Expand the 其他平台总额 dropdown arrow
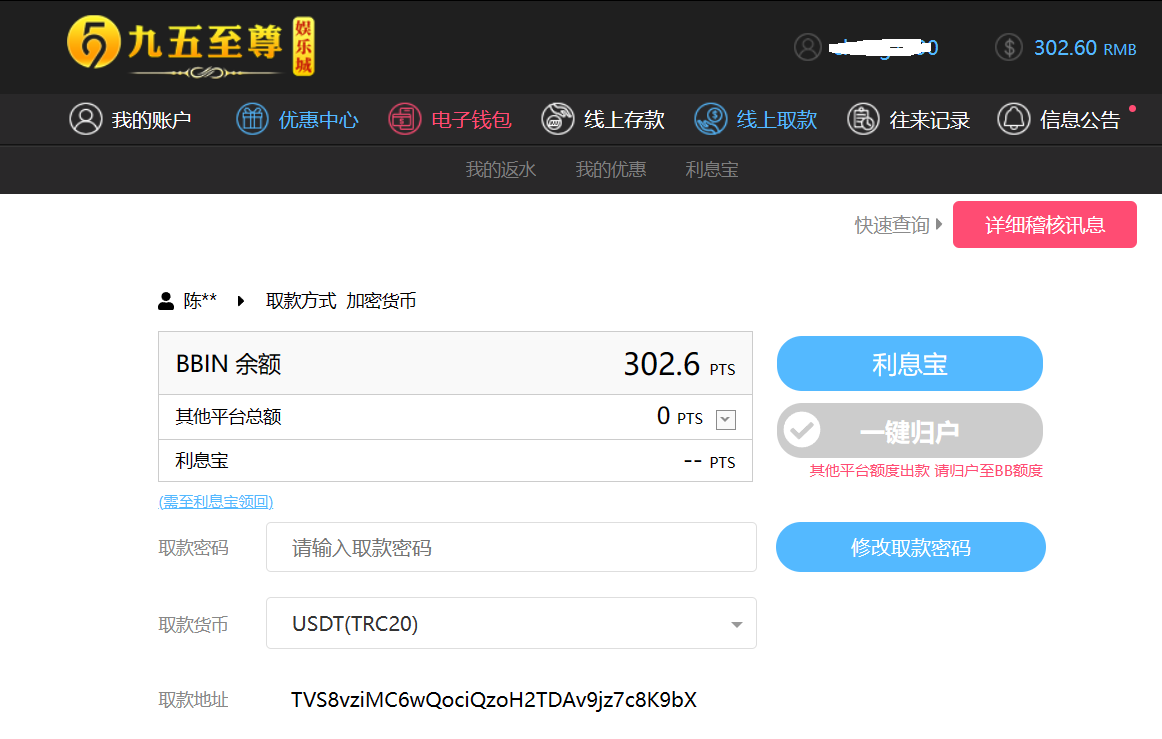Screen dimensions: 1162x739 pos(727,420)
